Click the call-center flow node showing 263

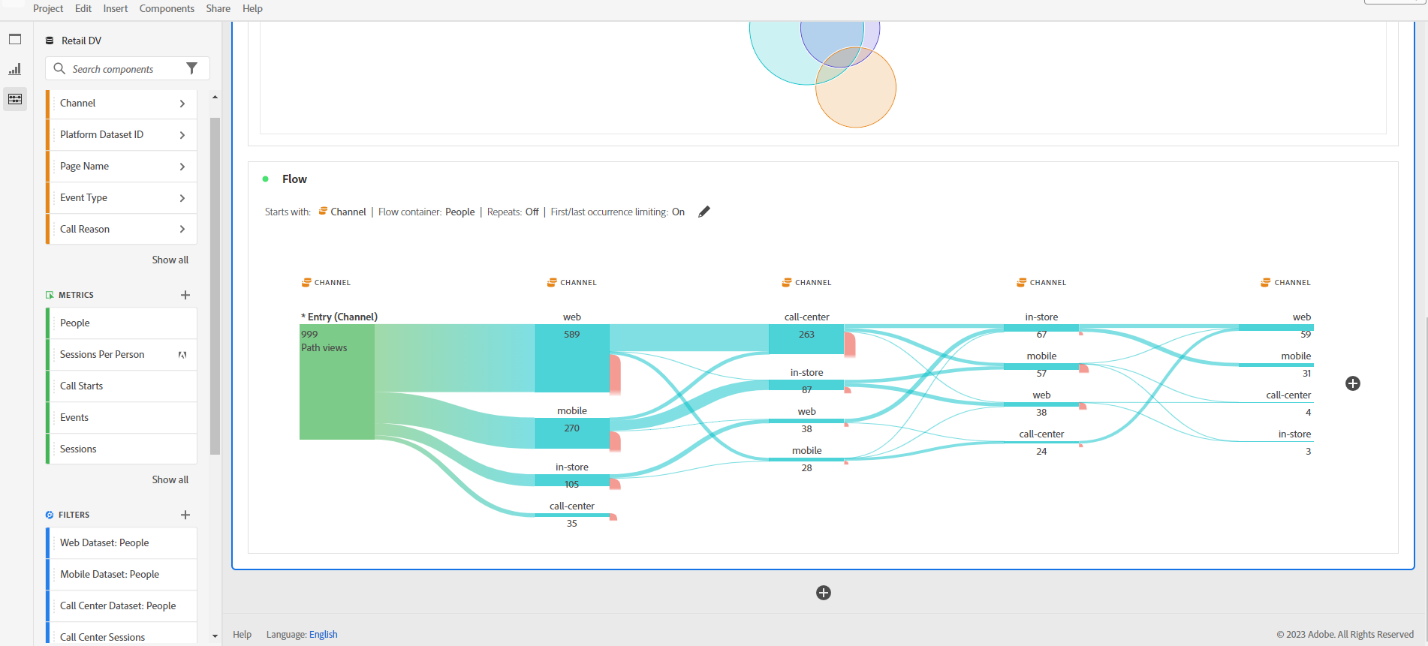click(x=806, y=339)
